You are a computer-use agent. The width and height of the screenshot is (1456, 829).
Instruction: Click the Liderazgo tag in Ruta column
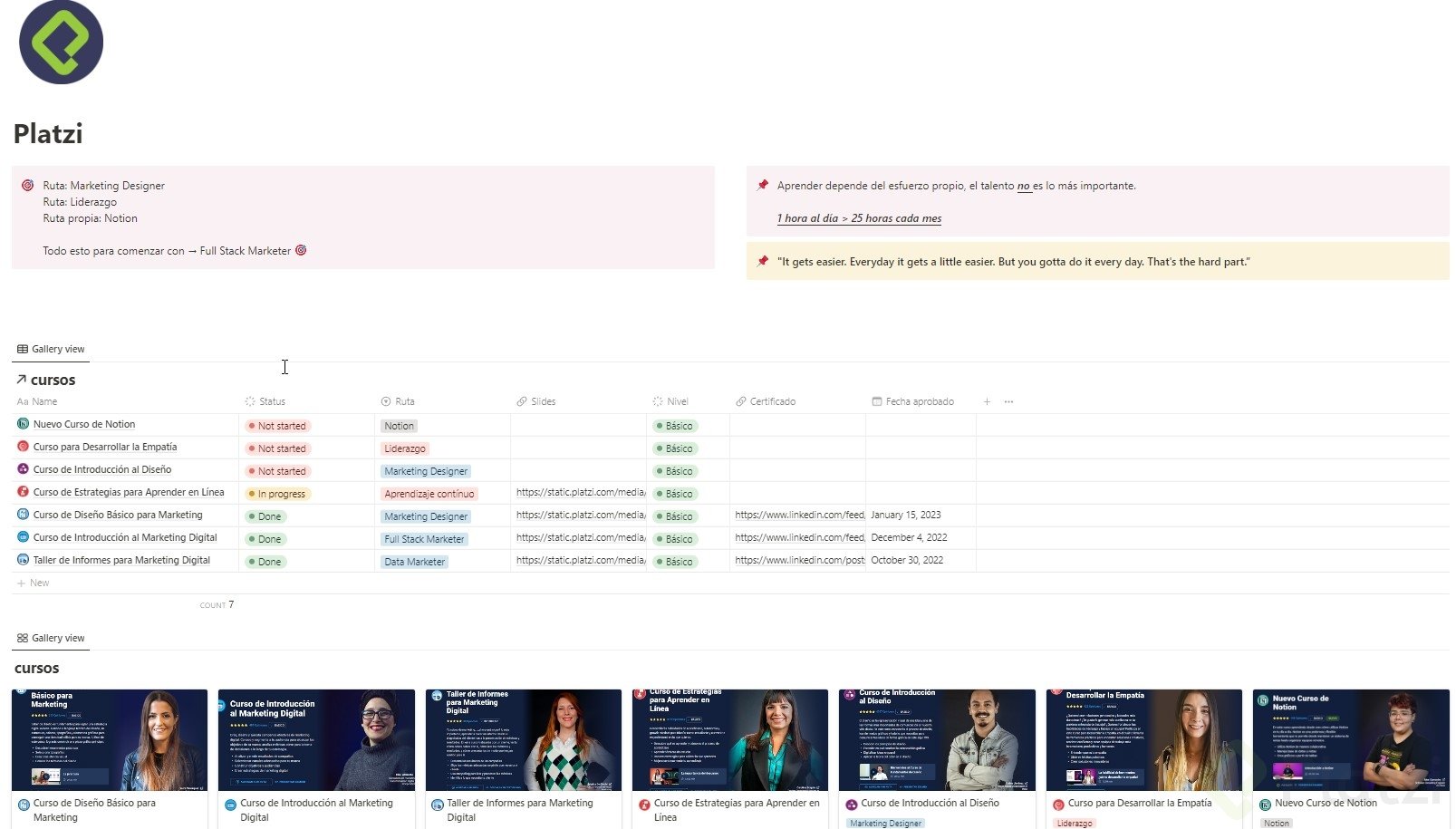404,448
